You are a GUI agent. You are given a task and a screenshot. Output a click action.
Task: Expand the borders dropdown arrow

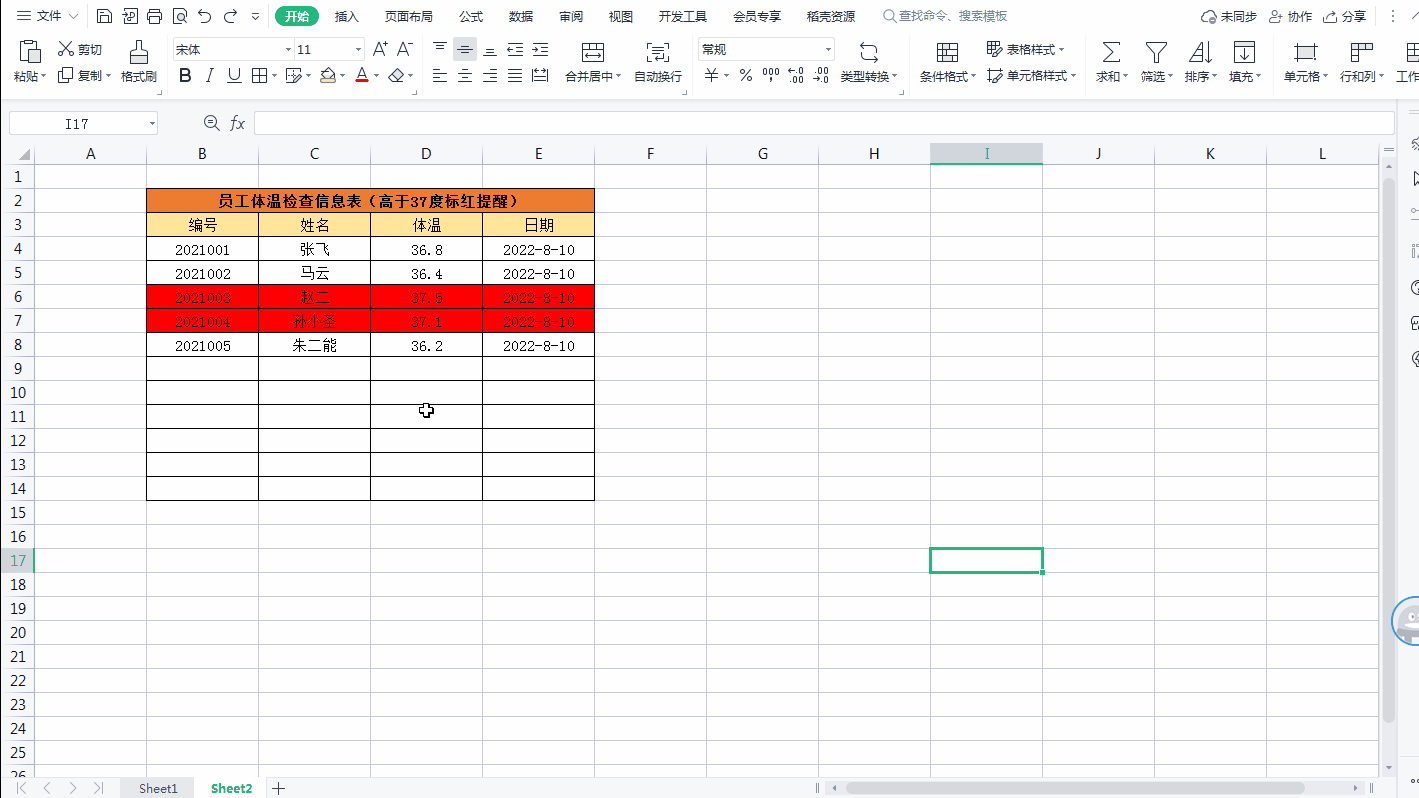pyautogui.click(x=275, y=76)
